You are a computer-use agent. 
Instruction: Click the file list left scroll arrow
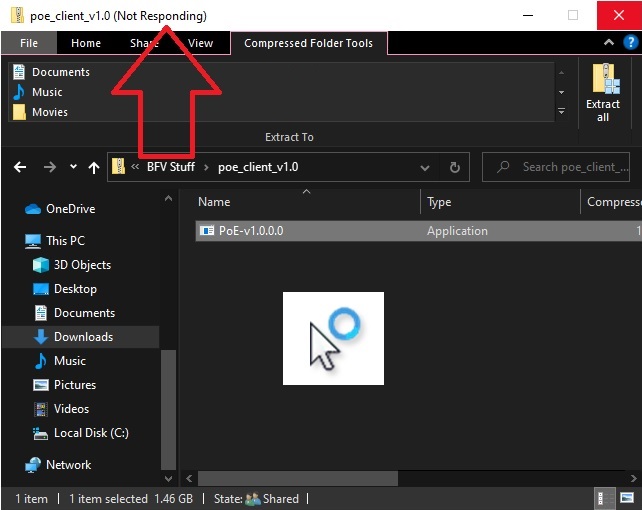tap(189, 478)
